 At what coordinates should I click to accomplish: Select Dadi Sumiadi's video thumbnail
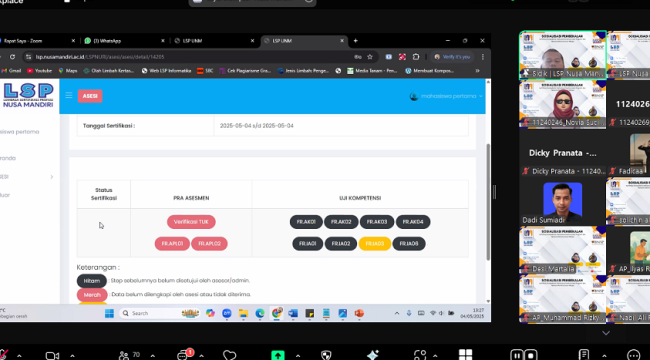[x=562, y=201]
